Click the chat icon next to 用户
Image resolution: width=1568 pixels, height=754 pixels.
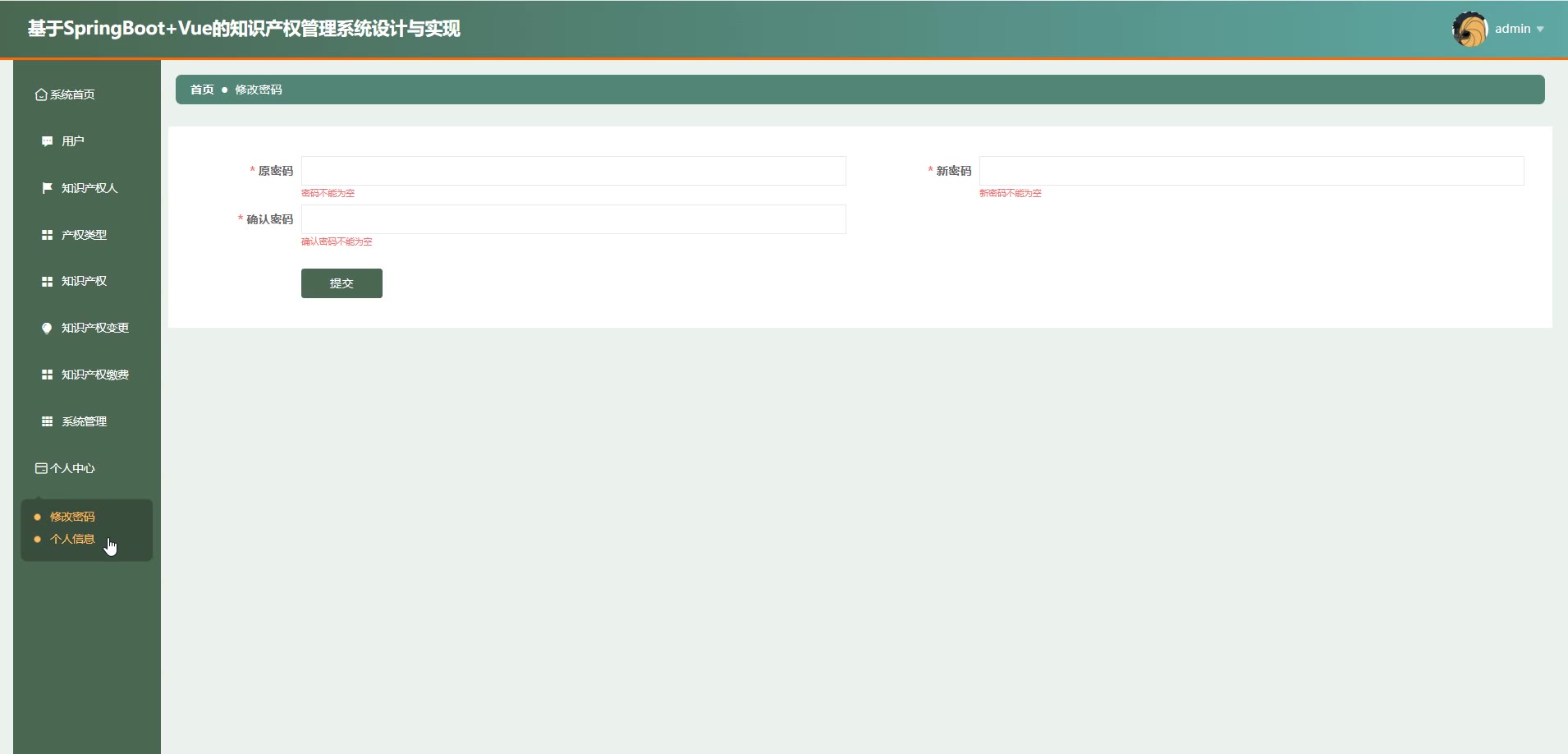coord(47,141)
